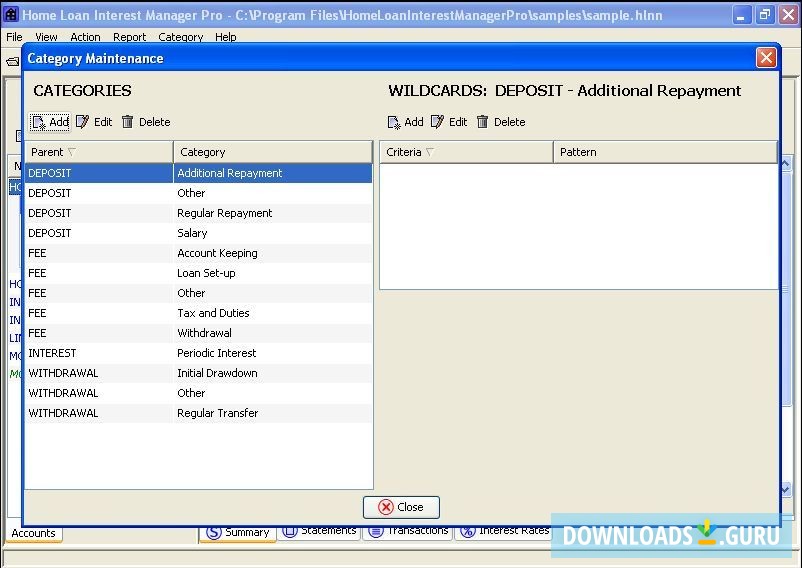Delete the wildcard entry

[501, 122]
